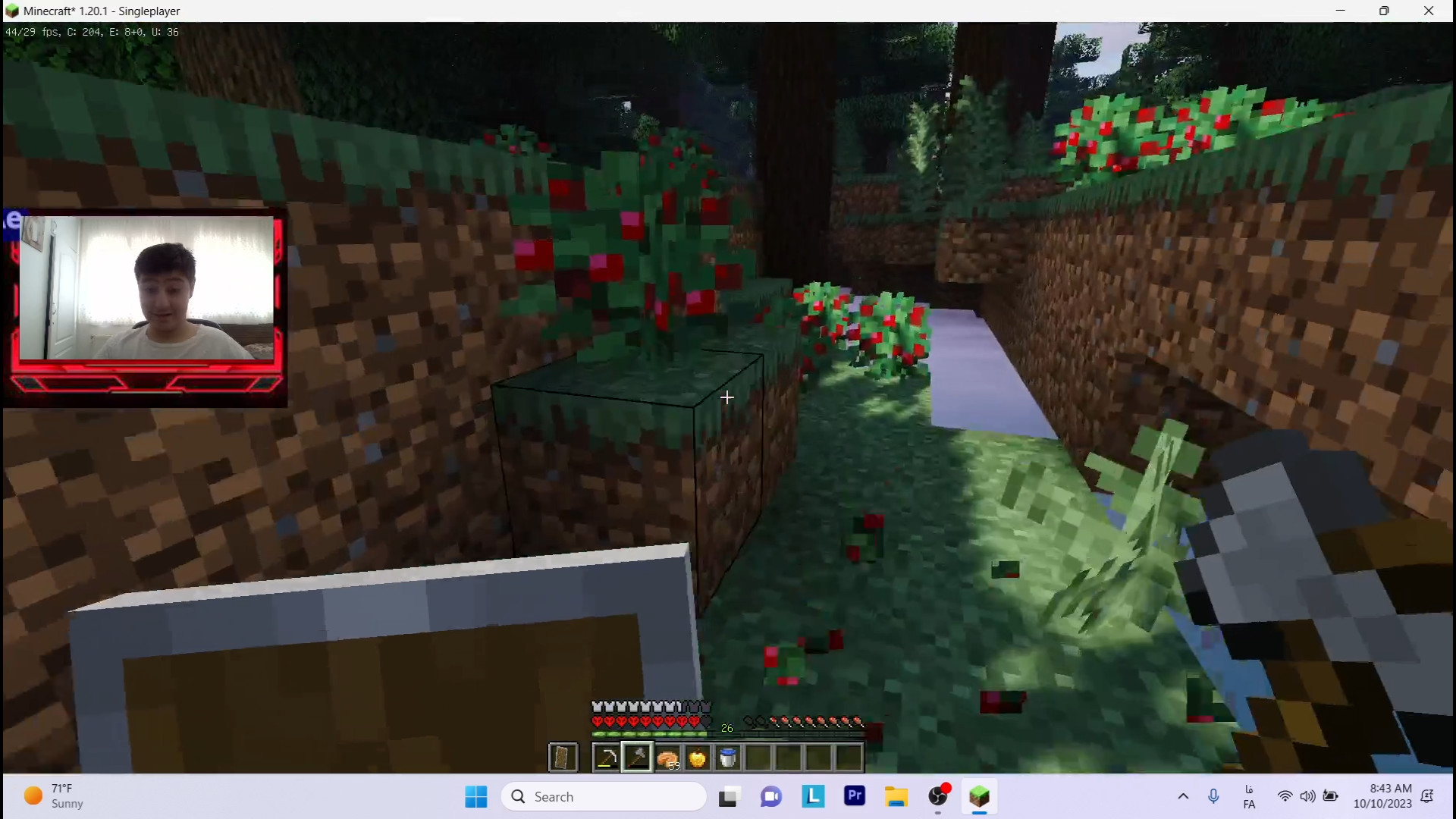
Task: Click the microphone tray icon
Action: coord(1213,796)
